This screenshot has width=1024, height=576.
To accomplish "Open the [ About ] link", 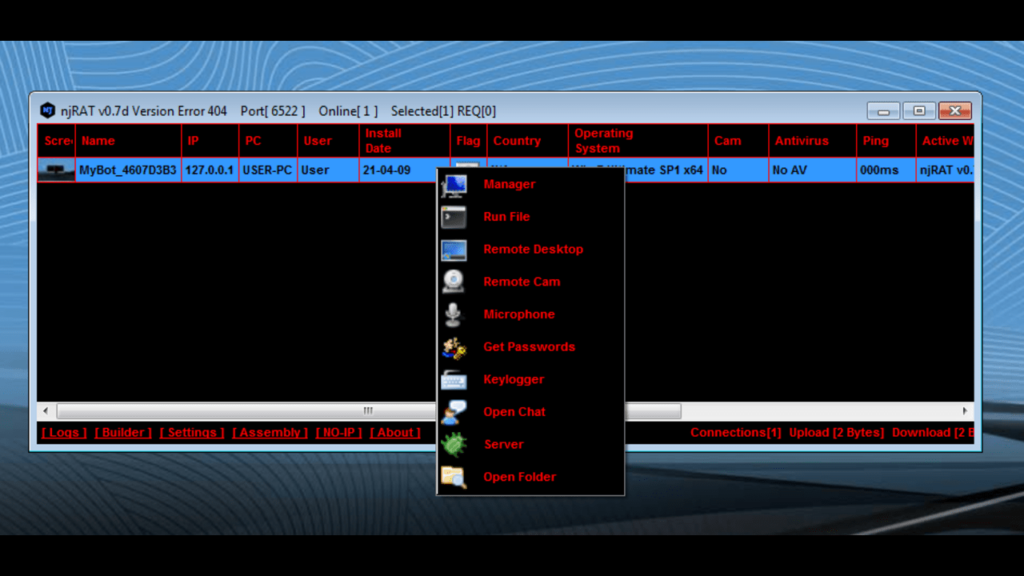I will 395,432.
